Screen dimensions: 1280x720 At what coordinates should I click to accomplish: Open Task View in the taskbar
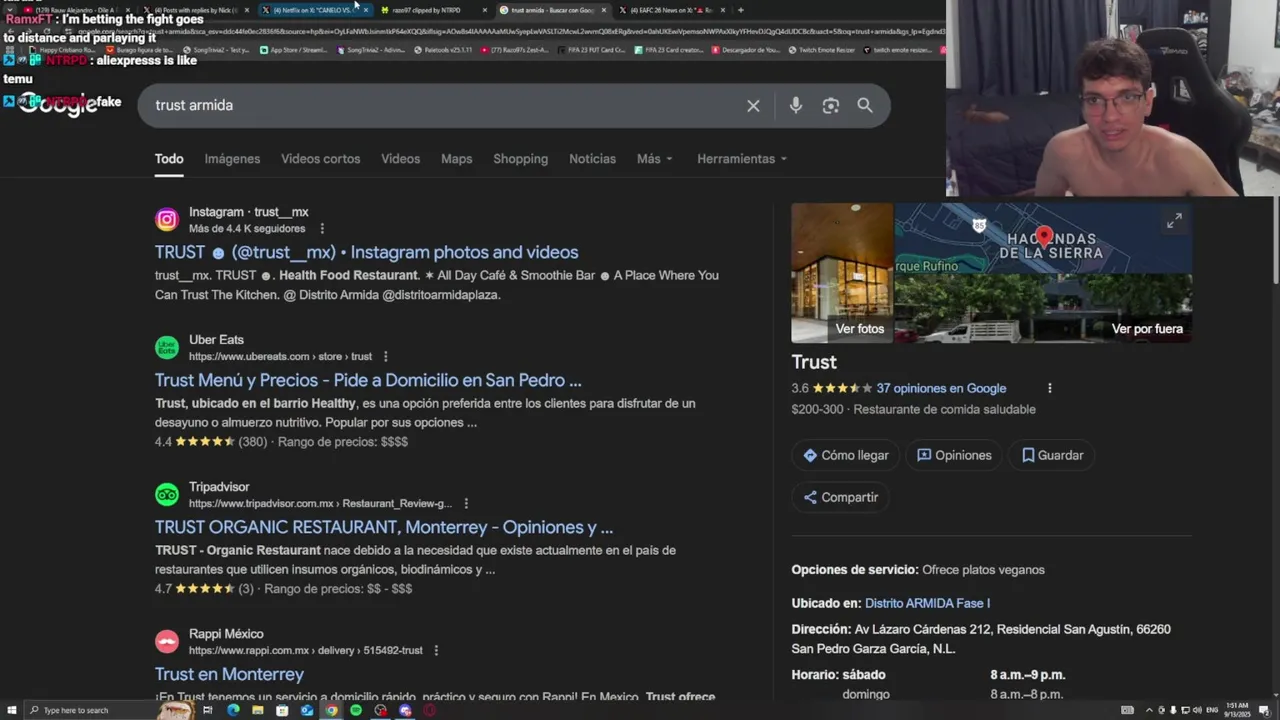click(x=208, y=710)
